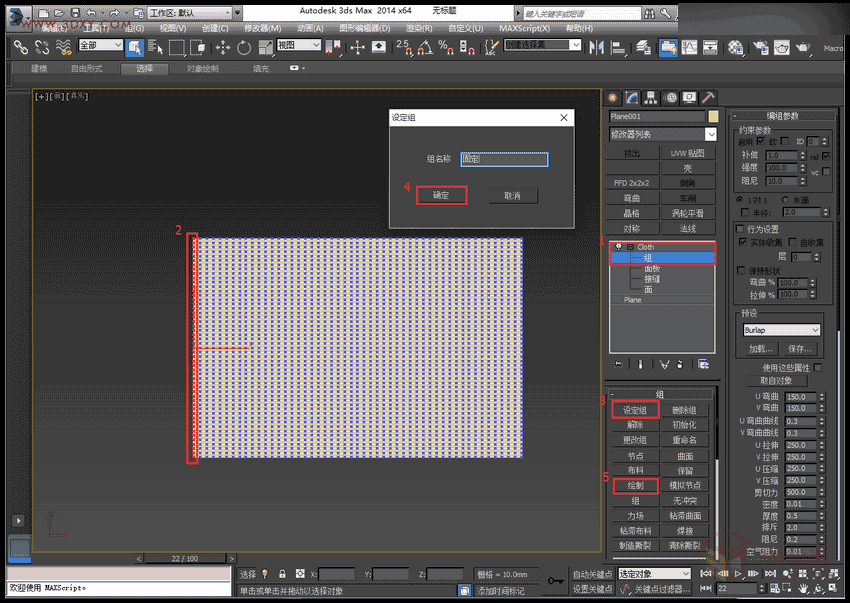Click 确定 in the 设定组 dialog
Viewport: 850px width, 603px height.
[x=441, y=195]
